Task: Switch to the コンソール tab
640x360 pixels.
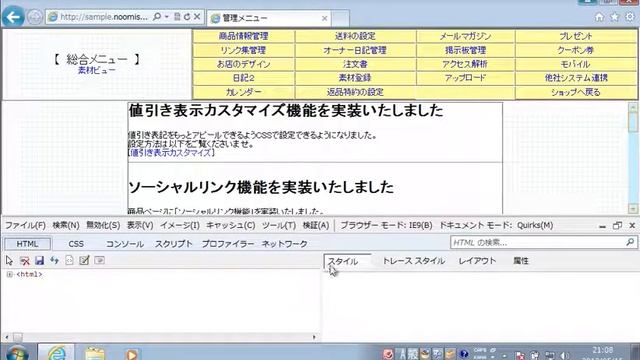Action: [124, 244]
